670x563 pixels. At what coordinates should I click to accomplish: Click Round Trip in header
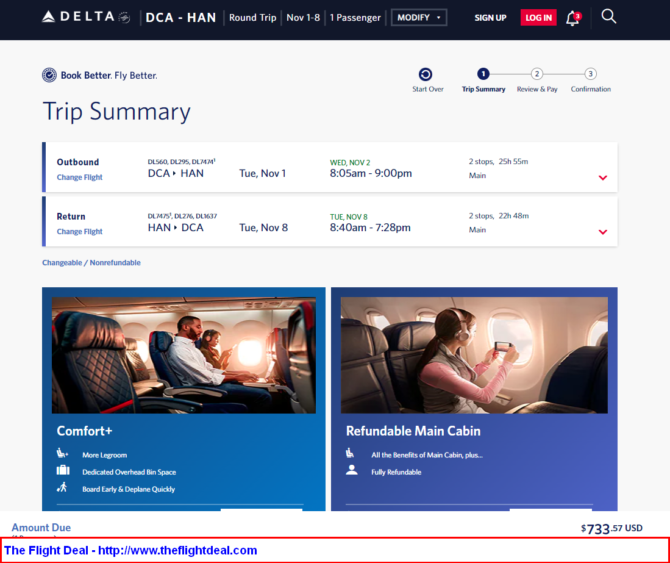click(253, 18)
